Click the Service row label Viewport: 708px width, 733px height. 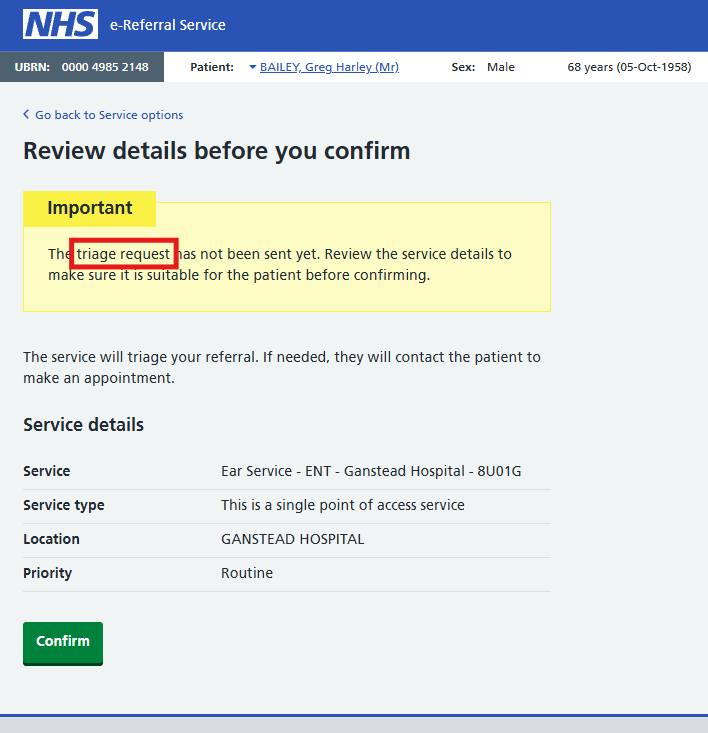[47, 471]
